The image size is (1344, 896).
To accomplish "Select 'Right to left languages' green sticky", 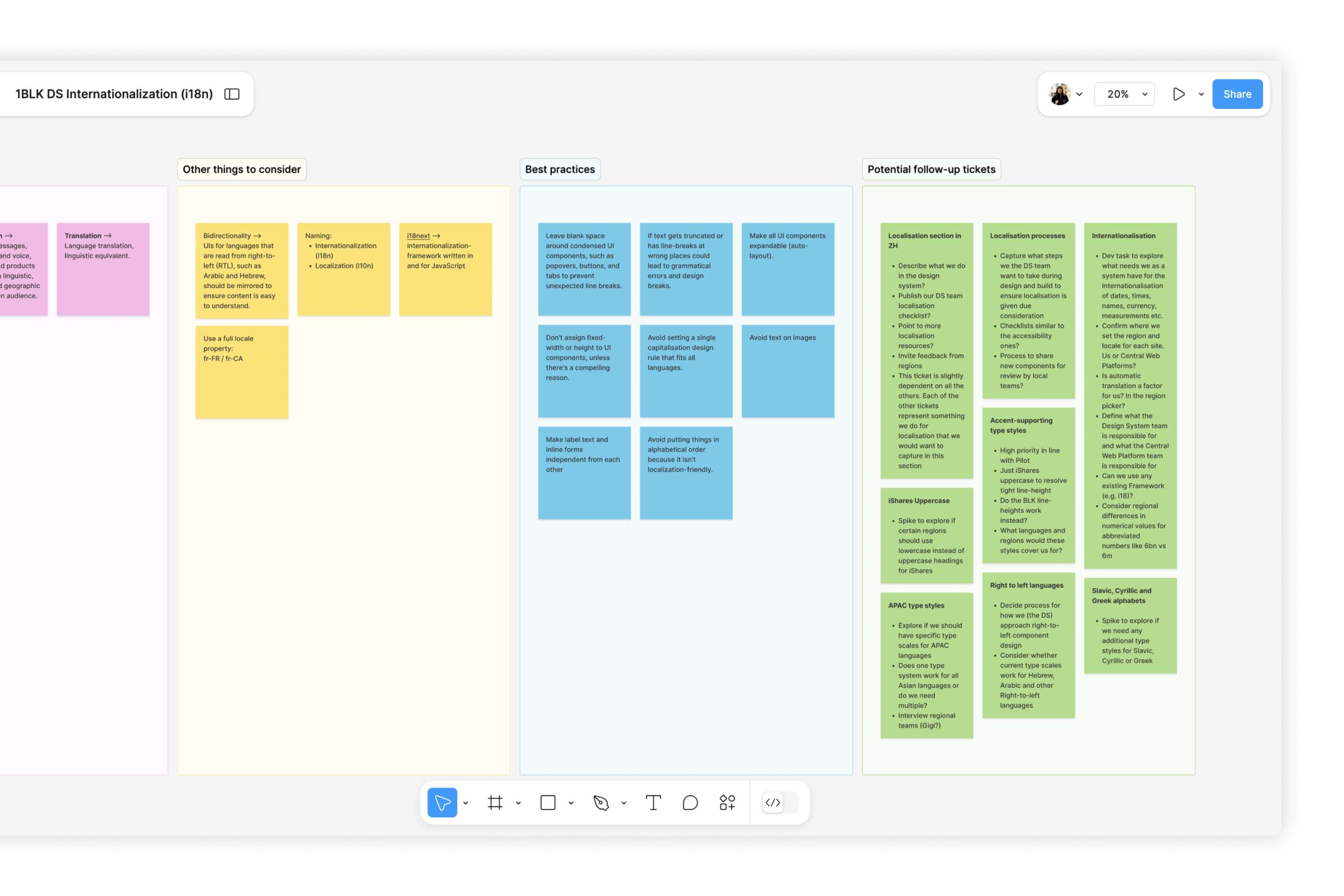I will click(x=1028, y=645).
